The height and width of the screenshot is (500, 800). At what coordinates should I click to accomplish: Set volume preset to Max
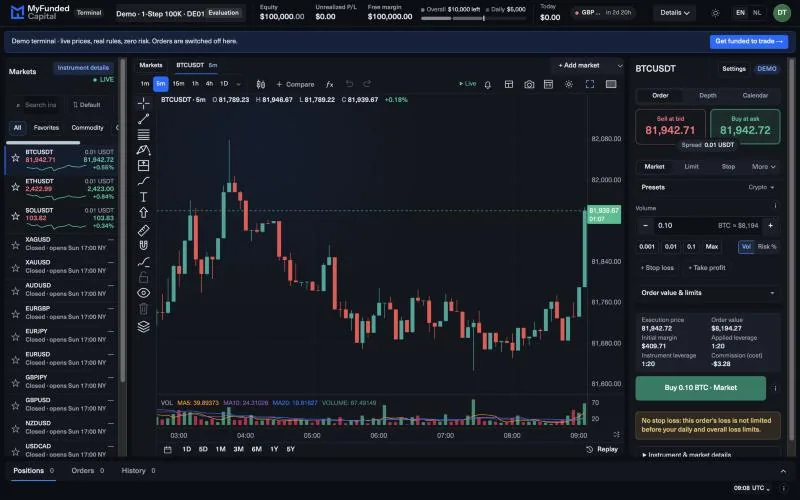coord(712,247)
